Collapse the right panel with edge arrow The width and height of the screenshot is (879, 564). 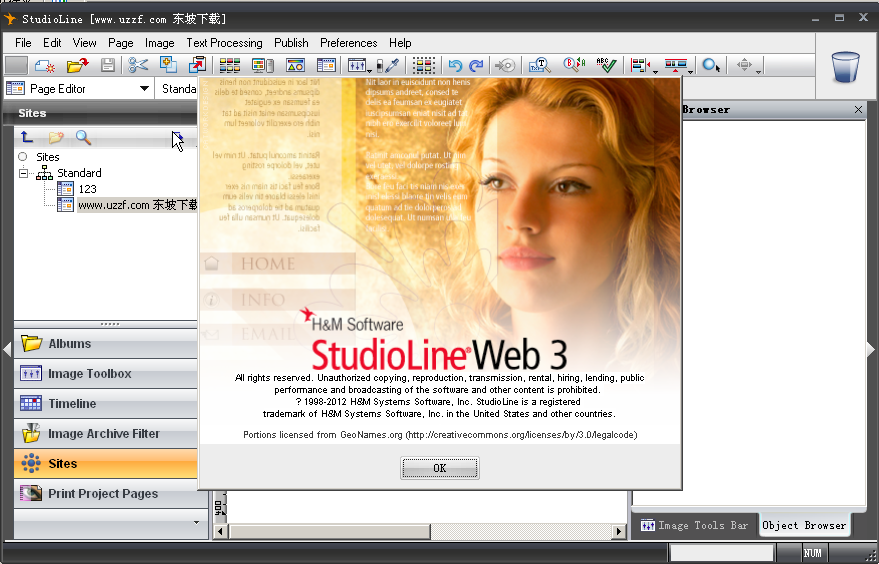click(871, 349)
